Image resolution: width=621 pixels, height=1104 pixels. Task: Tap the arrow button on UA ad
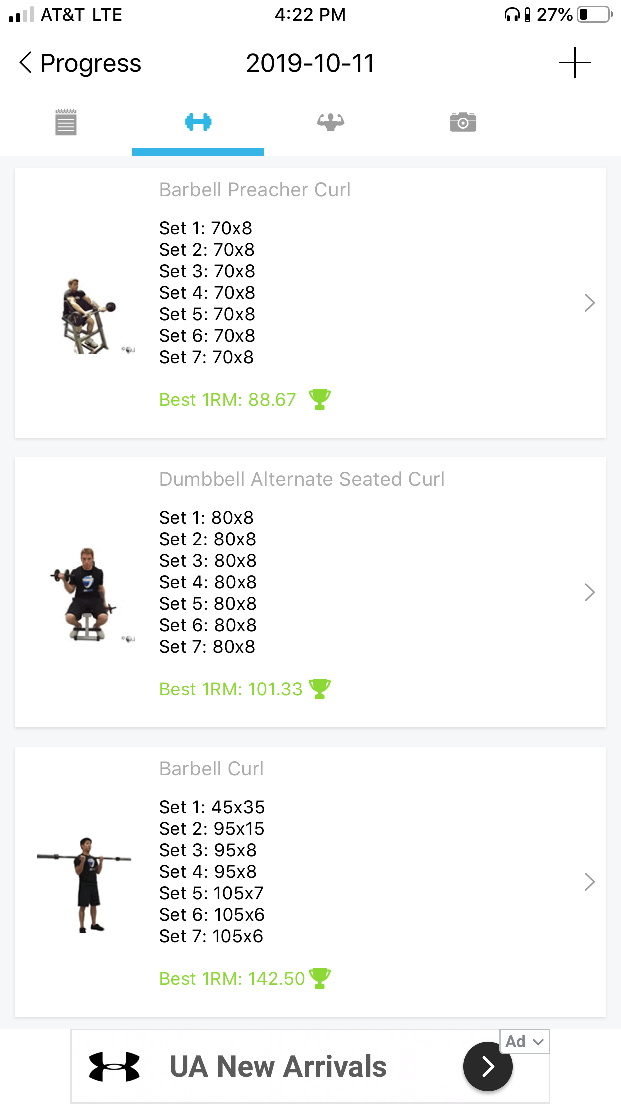(x=488, y=1067)
